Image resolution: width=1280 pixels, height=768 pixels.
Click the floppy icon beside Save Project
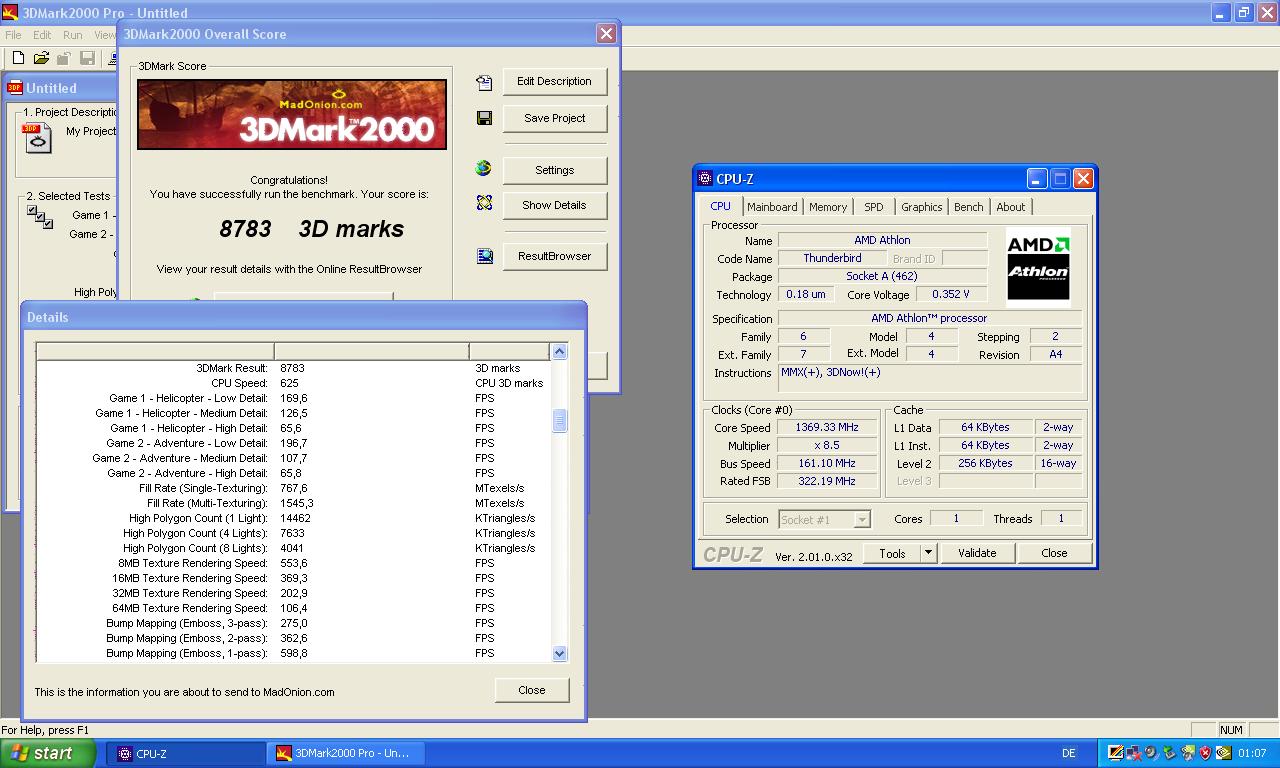484,118
